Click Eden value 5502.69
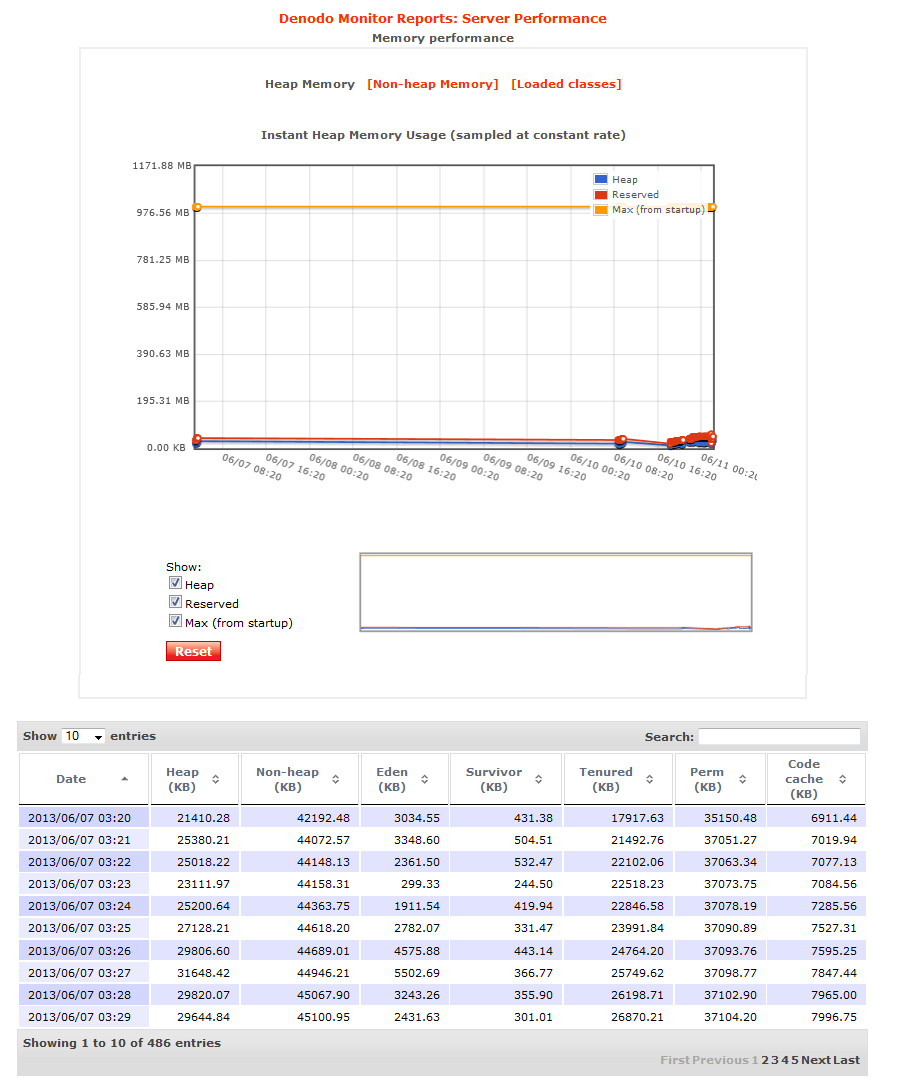Image resolution: width=917 pixels, height=1089 pixels. [x=417, y=973]
